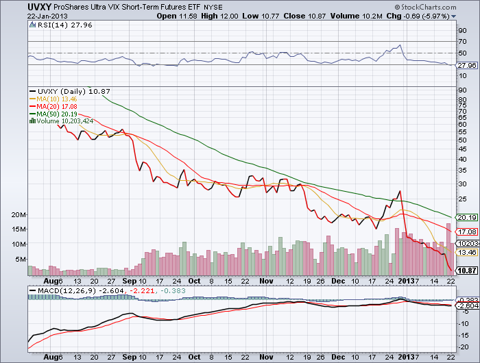This screenshot has width=480, height=363.
Task: Click the UVXY (Daily) 10.87 legend entry
Action: point(70,91)
